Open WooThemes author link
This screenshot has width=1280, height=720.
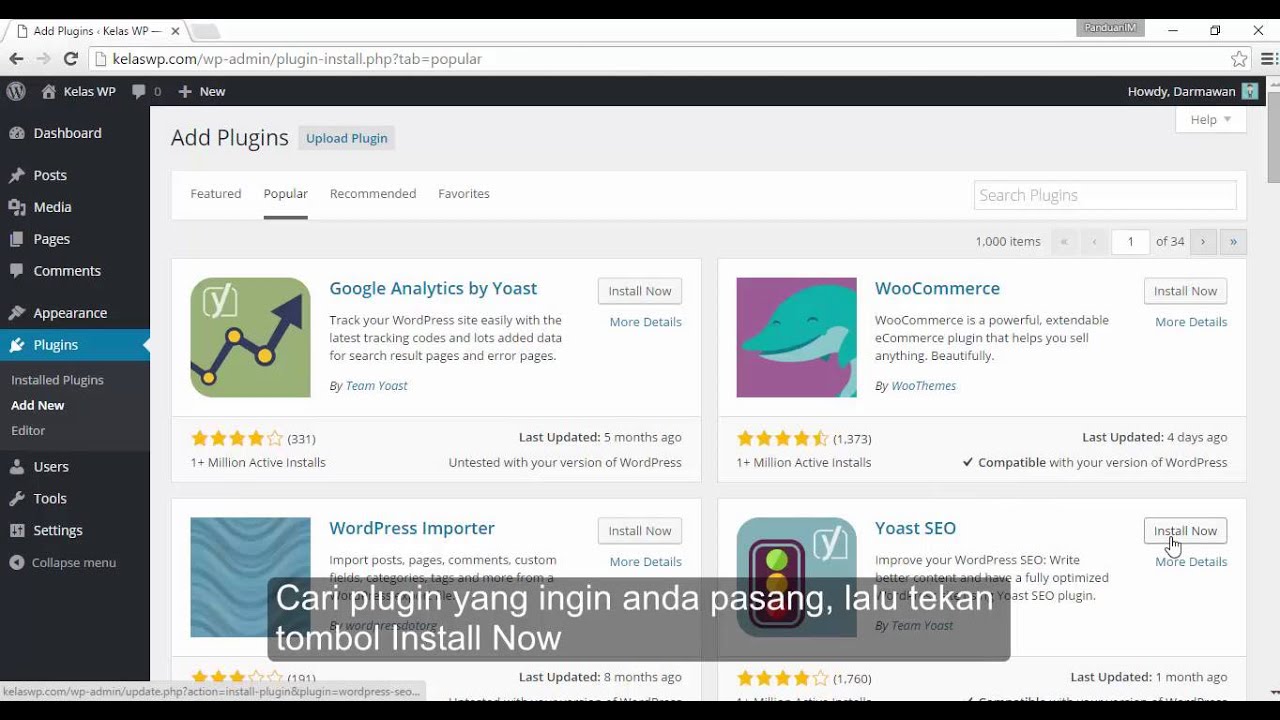click(x=923, y=386)
